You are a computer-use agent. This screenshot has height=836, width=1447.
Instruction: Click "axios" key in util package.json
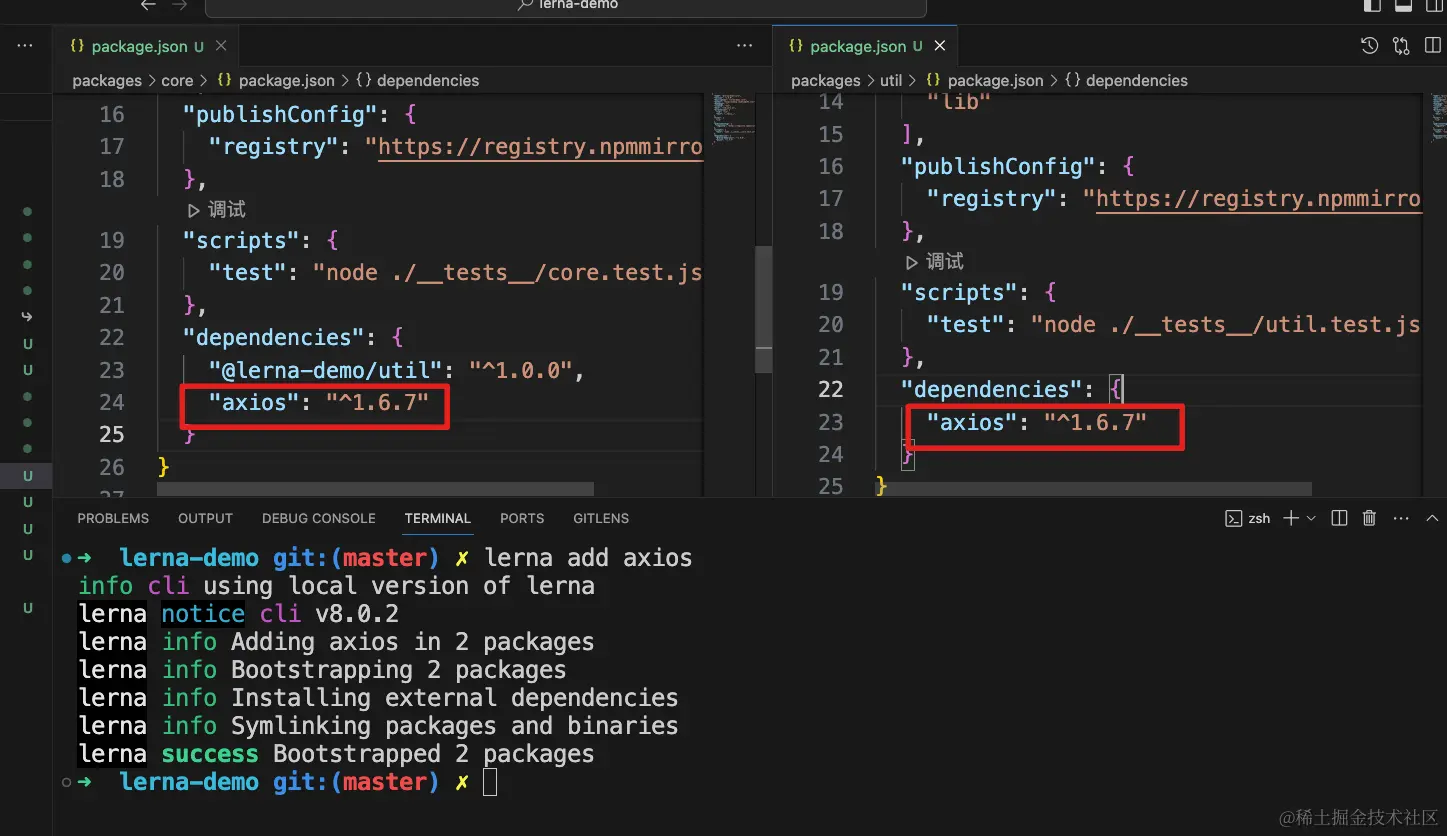pyautogui.click(x=973, y=422)
